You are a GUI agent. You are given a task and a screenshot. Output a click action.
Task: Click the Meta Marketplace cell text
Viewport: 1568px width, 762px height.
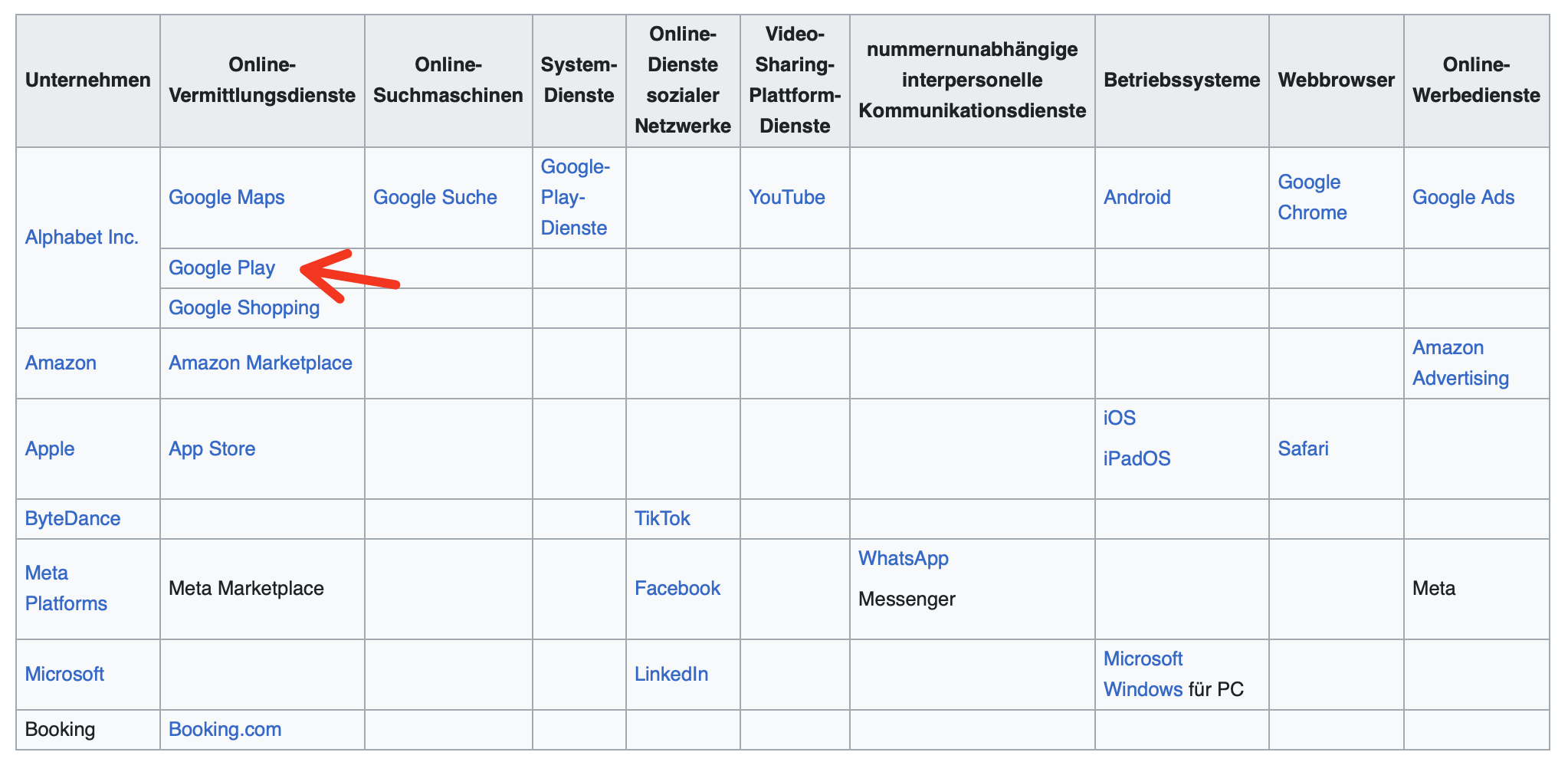pos(246,589)
